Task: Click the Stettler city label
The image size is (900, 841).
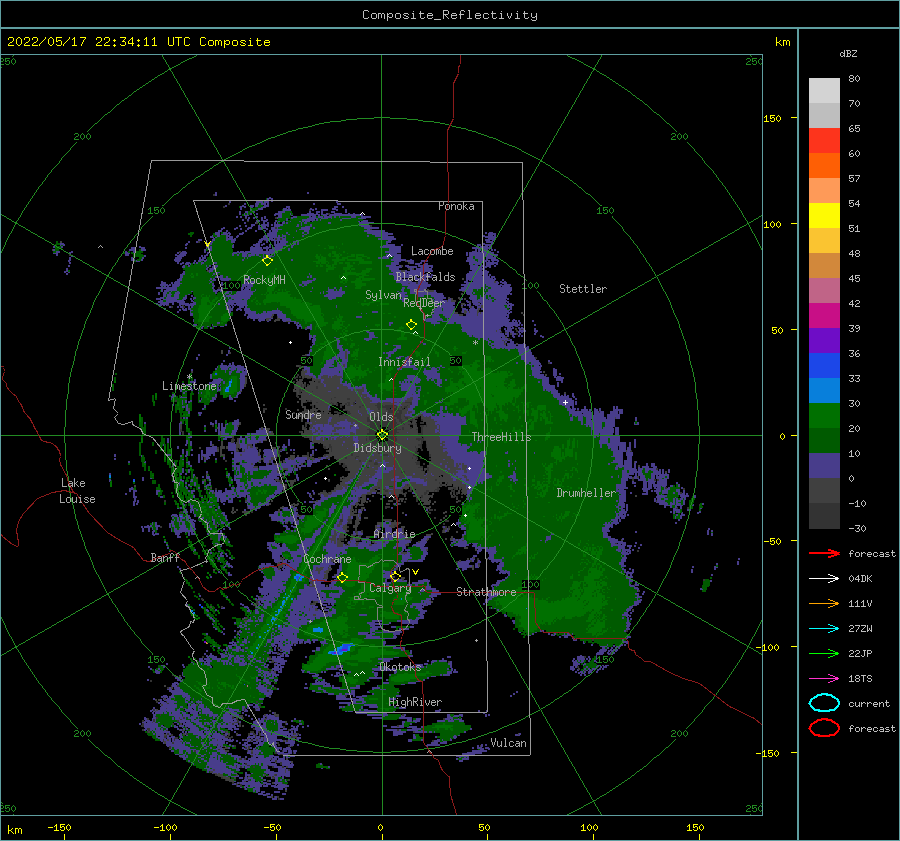Action: click(583, 289)
